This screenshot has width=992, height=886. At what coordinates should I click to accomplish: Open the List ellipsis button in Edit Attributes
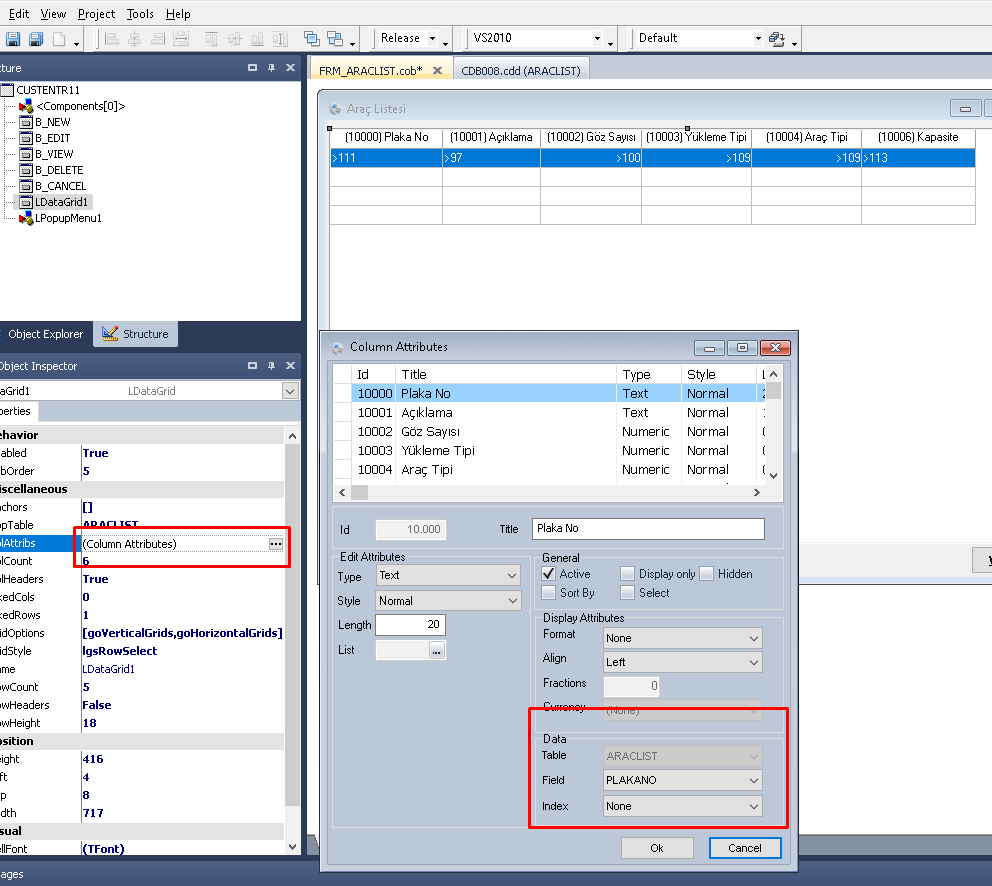click(436, 651)
